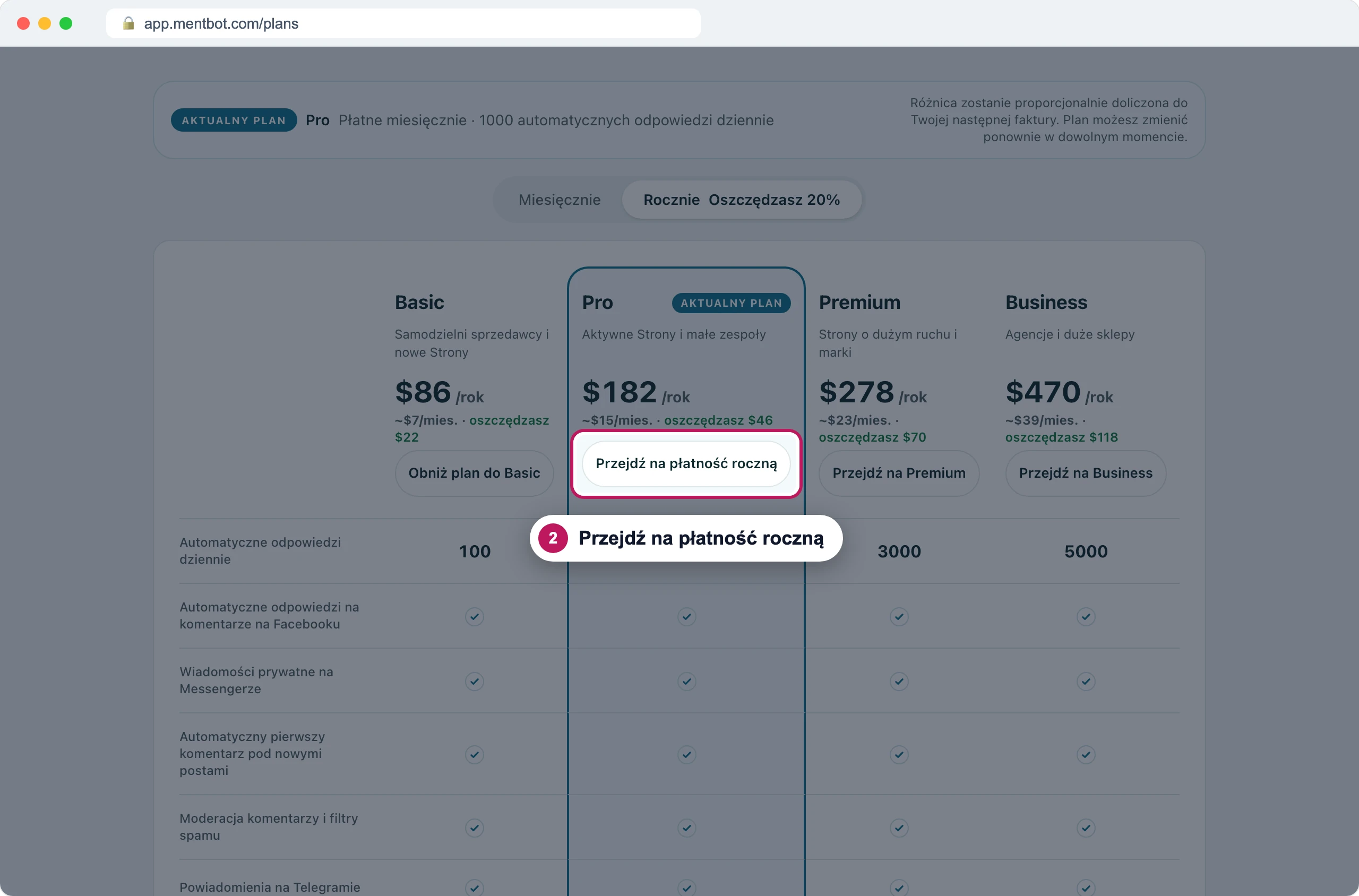The height and width of the screenshot is (896, 1359).
Task: Click Business checkmark for spam filter moderation
Action: pyautogui.click(x=1086, y=828)
